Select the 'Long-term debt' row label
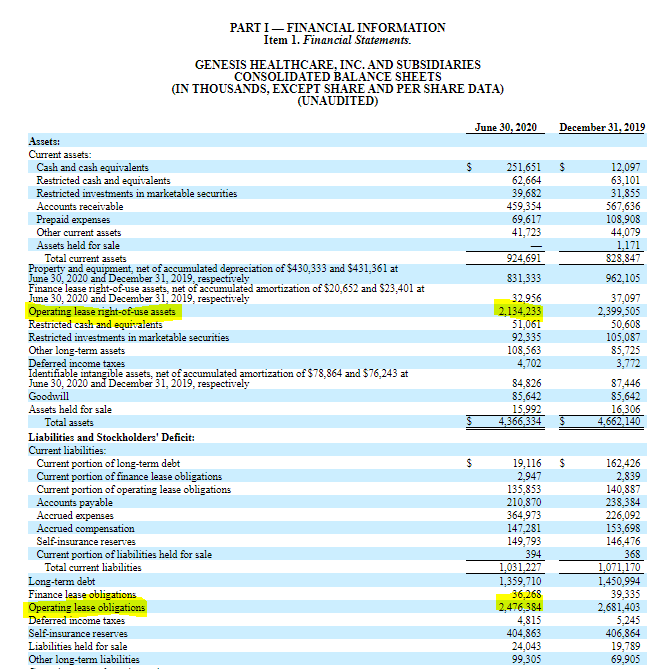 [62, 582]
